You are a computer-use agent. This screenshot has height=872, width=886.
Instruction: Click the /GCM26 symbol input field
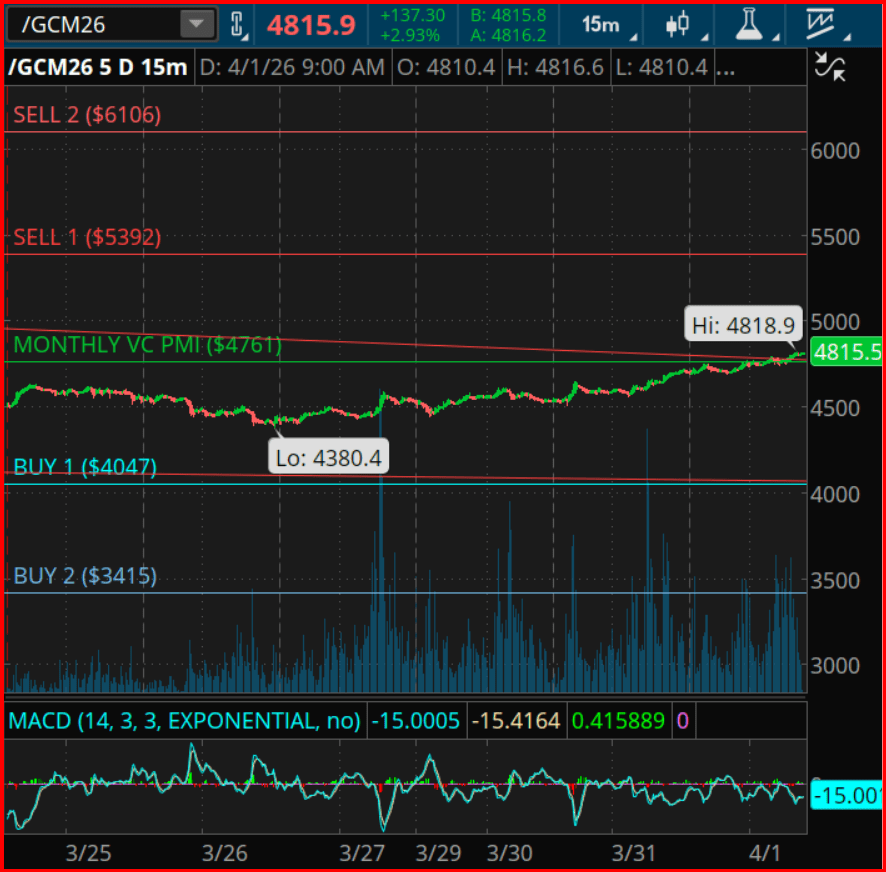point(90,24)
